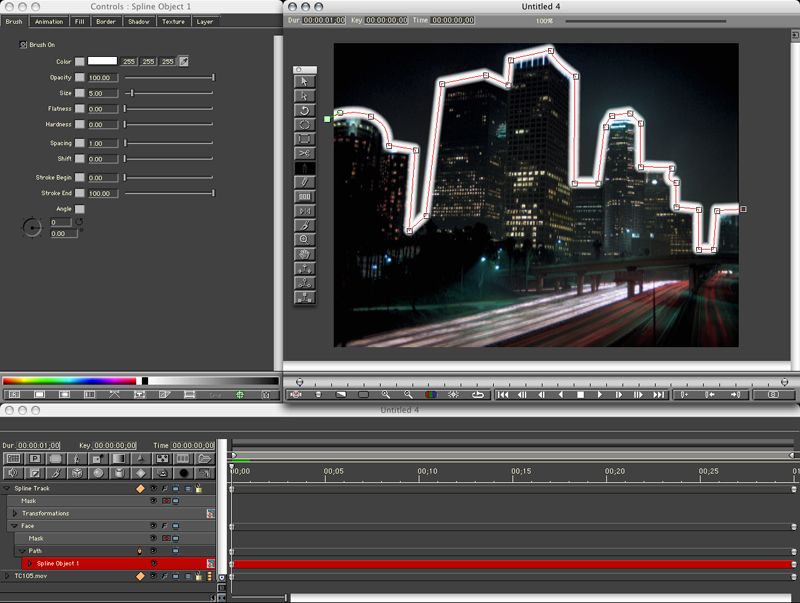This screenshot has width=800, height=603.
Task: Open the Texture tab
Action: (x=173, y=21)
